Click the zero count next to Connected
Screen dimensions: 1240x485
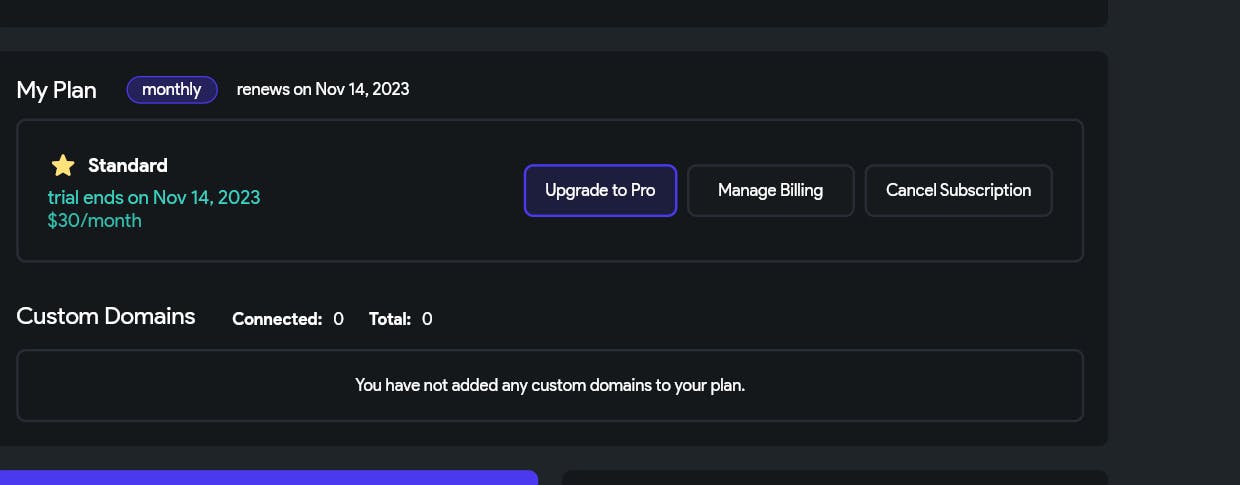pyautogui.click(x=339, y=319)
